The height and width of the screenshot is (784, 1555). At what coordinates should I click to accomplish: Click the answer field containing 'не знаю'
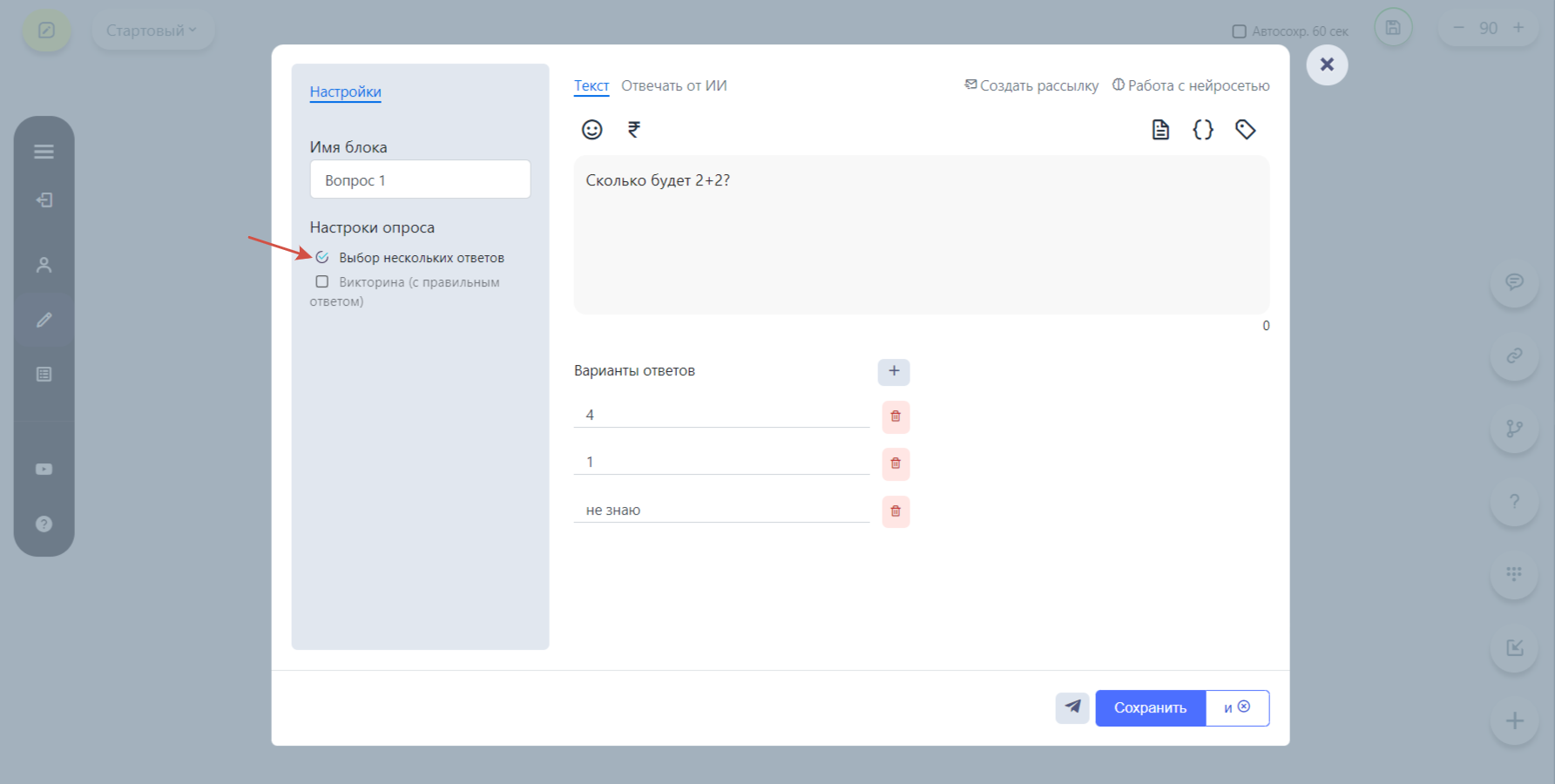(721, 510)
